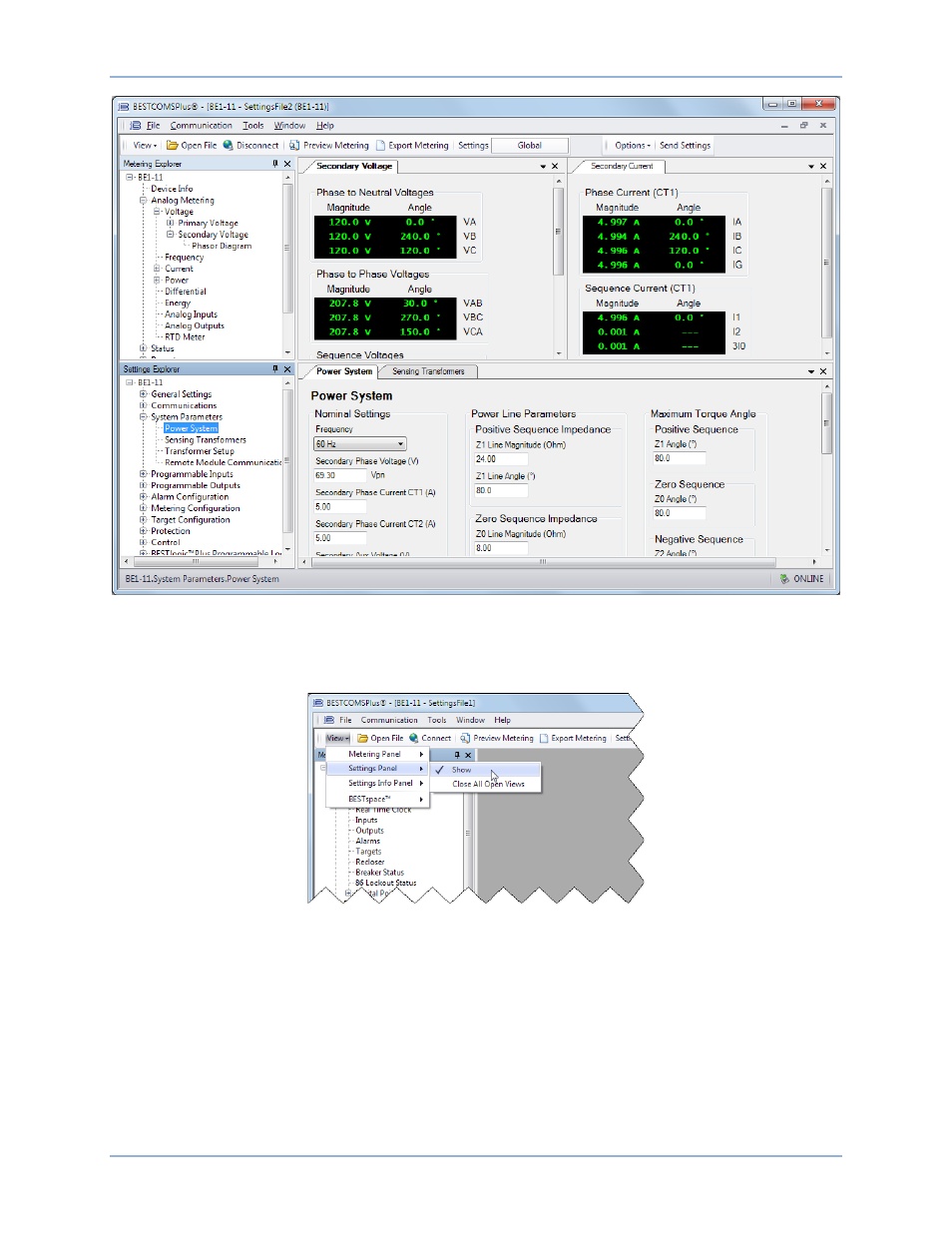The height and width of the screenshot is (1233, 952).
Task: Collapse the Analog Metering tree node
Action: 143,201
